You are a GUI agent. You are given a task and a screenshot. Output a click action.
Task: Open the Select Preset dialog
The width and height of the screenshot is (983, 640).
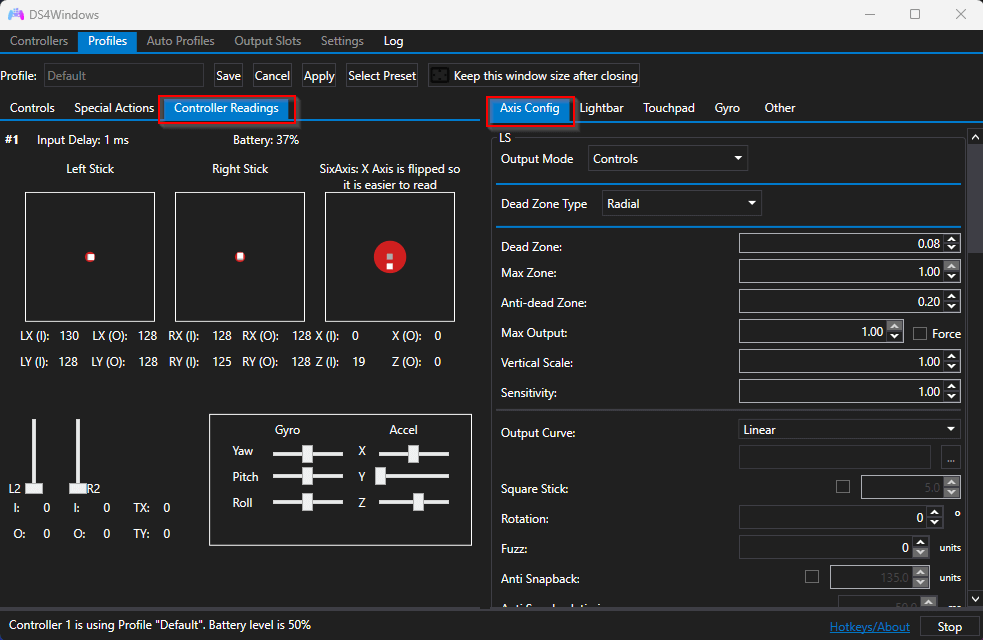click(x=382, y=75)
